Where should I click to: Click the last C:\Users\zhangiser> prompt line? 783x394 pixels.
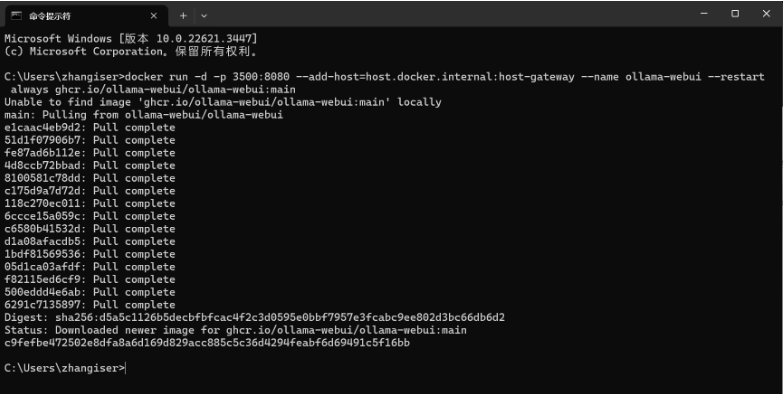tap(65, 368)
